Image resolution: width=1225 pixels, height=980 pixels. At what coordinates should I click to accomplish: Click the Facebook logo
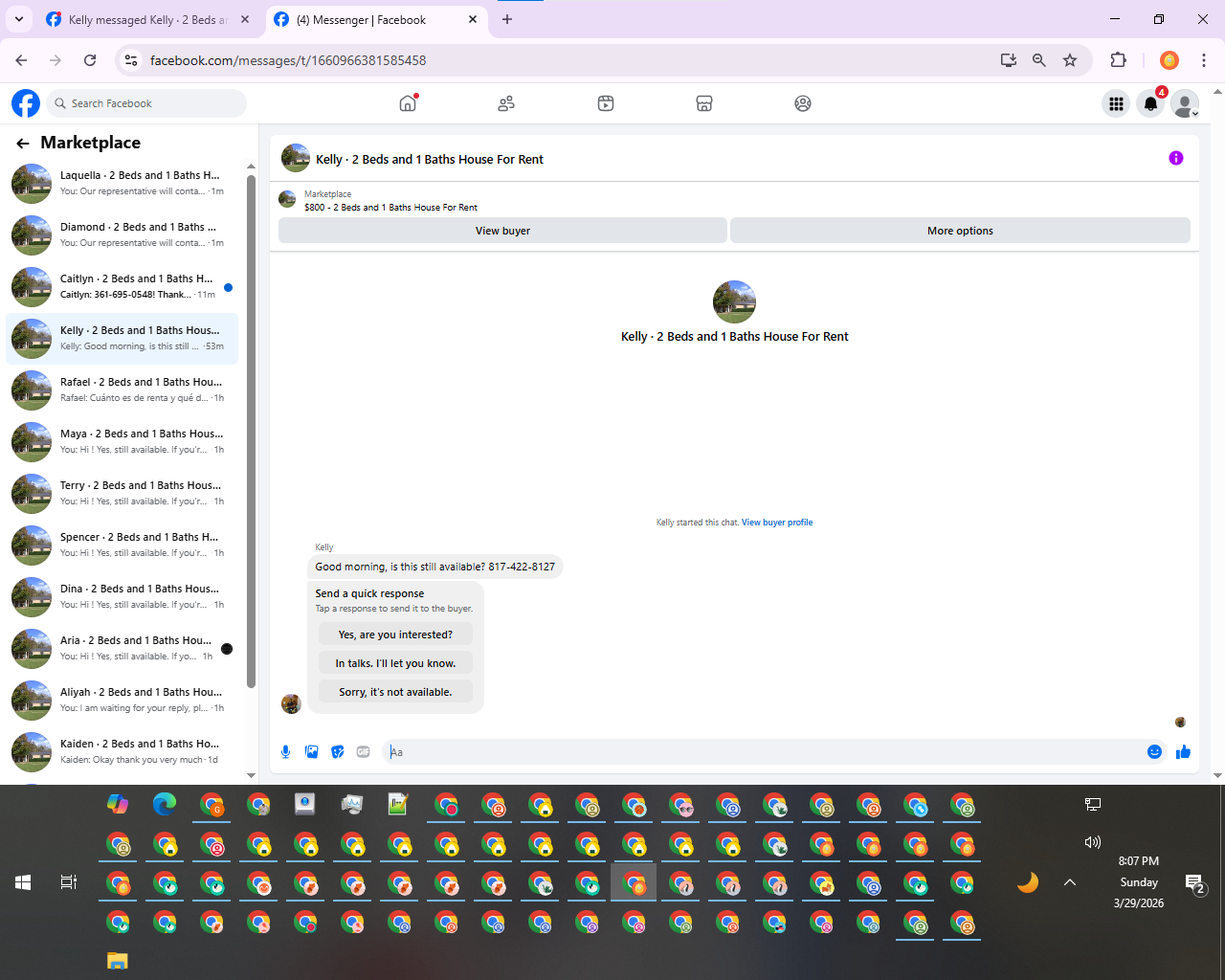(26, 103)
